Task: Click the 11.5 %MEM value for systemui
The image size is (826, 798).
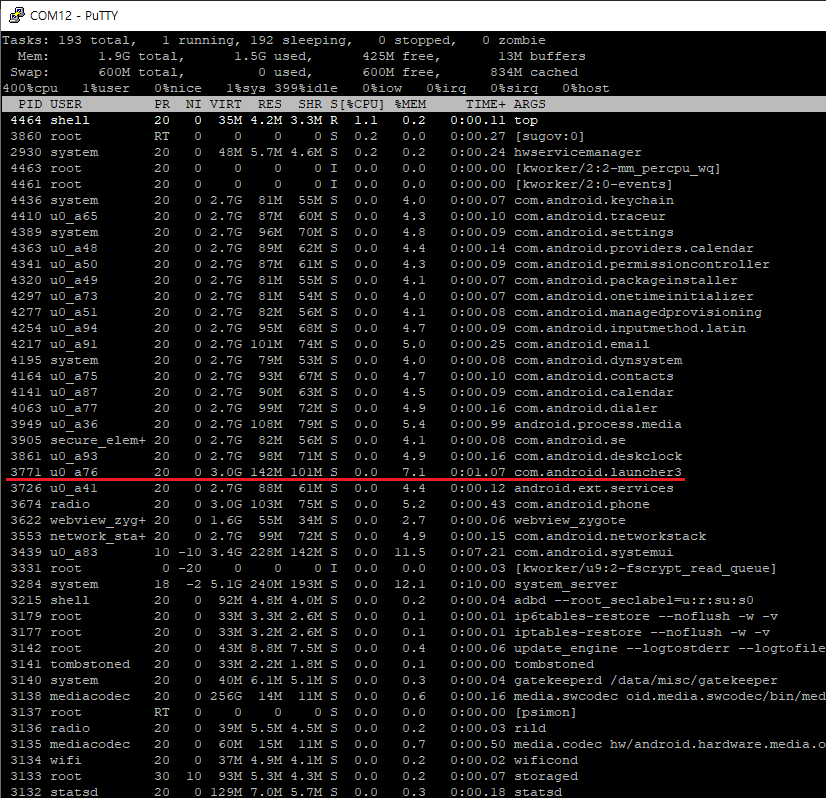Action: [x=410, y=551]
